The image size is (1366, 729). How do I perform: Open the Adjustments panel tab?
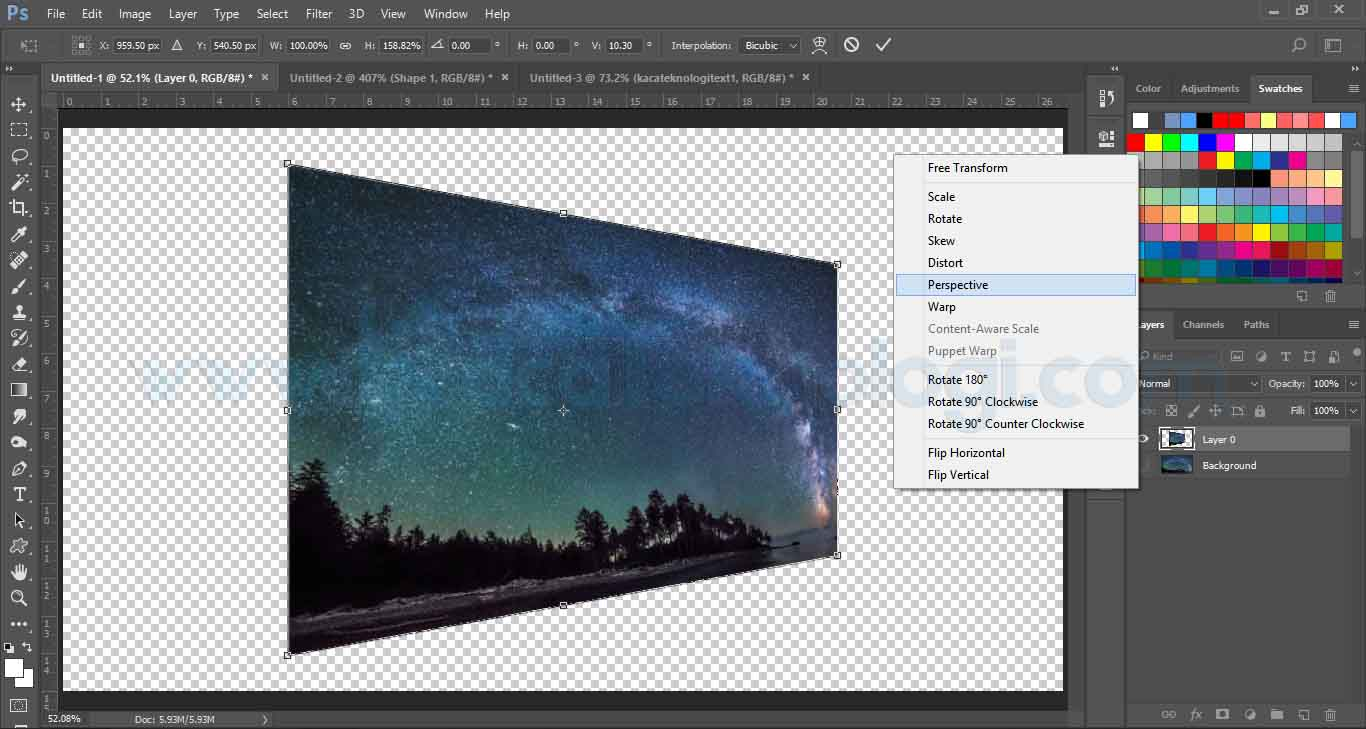pos(1209,88)
